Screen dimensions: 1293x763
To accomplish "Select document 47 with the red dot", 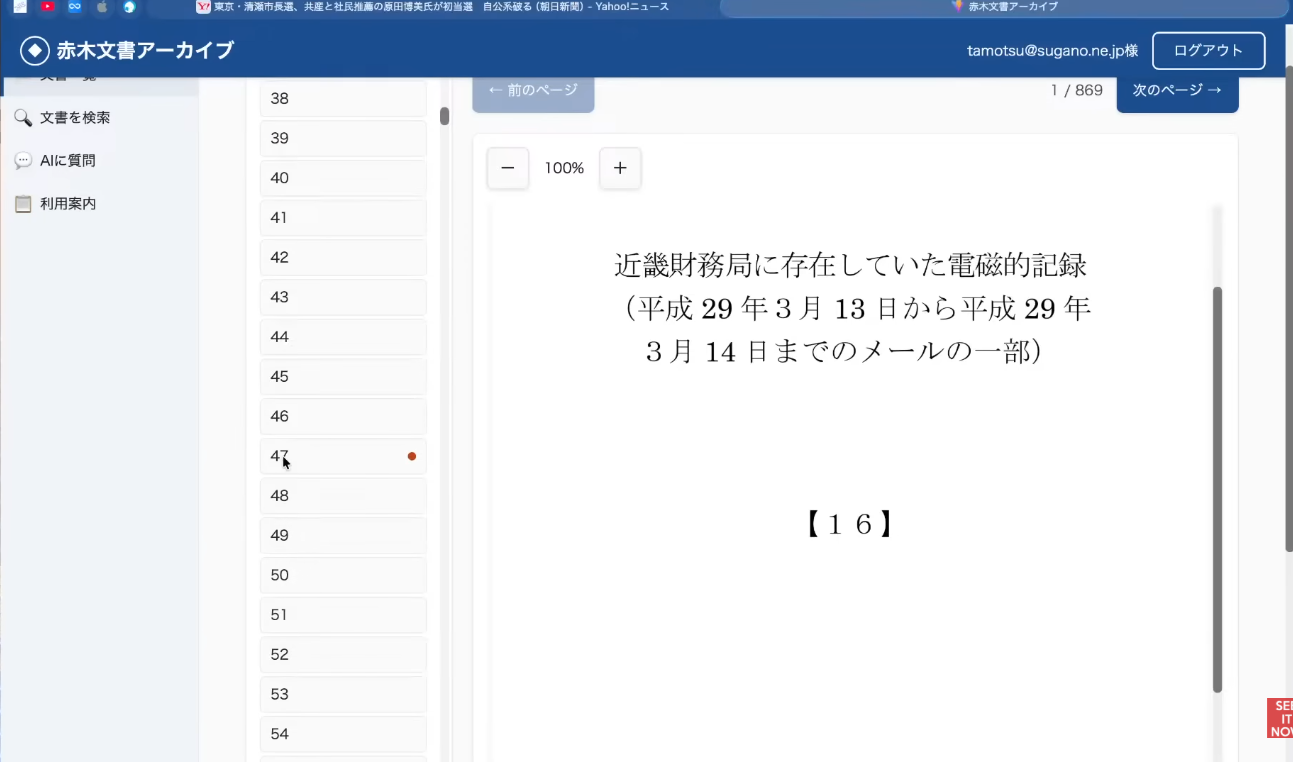I will pyautogui.click(x=343, y=456).
